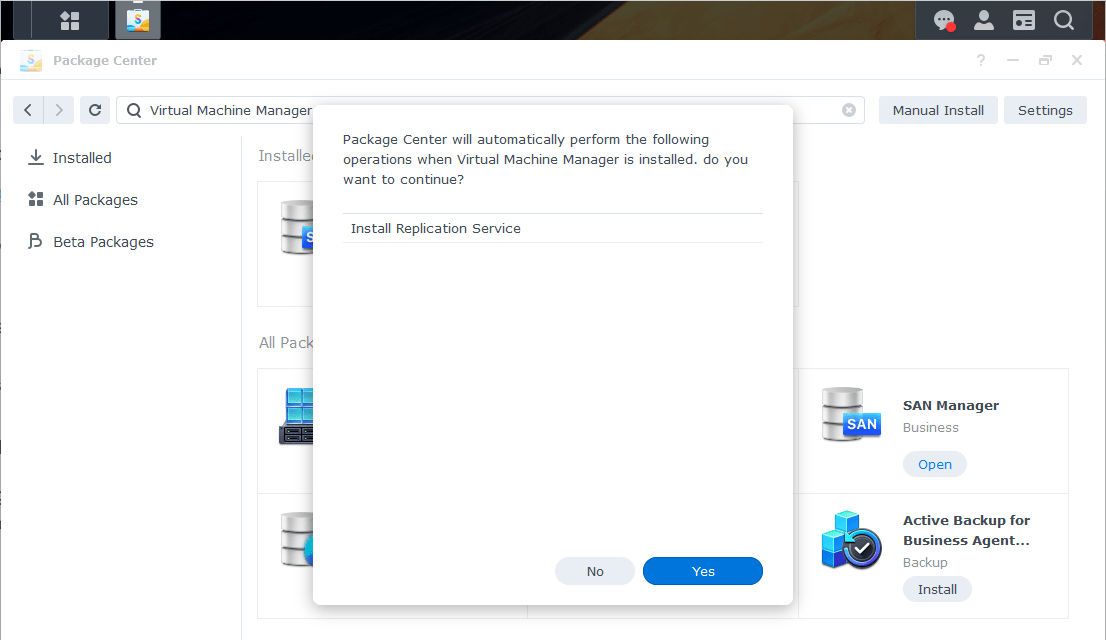
Task: Decline installation by clicking No
Action: click(x=595, y=571)
